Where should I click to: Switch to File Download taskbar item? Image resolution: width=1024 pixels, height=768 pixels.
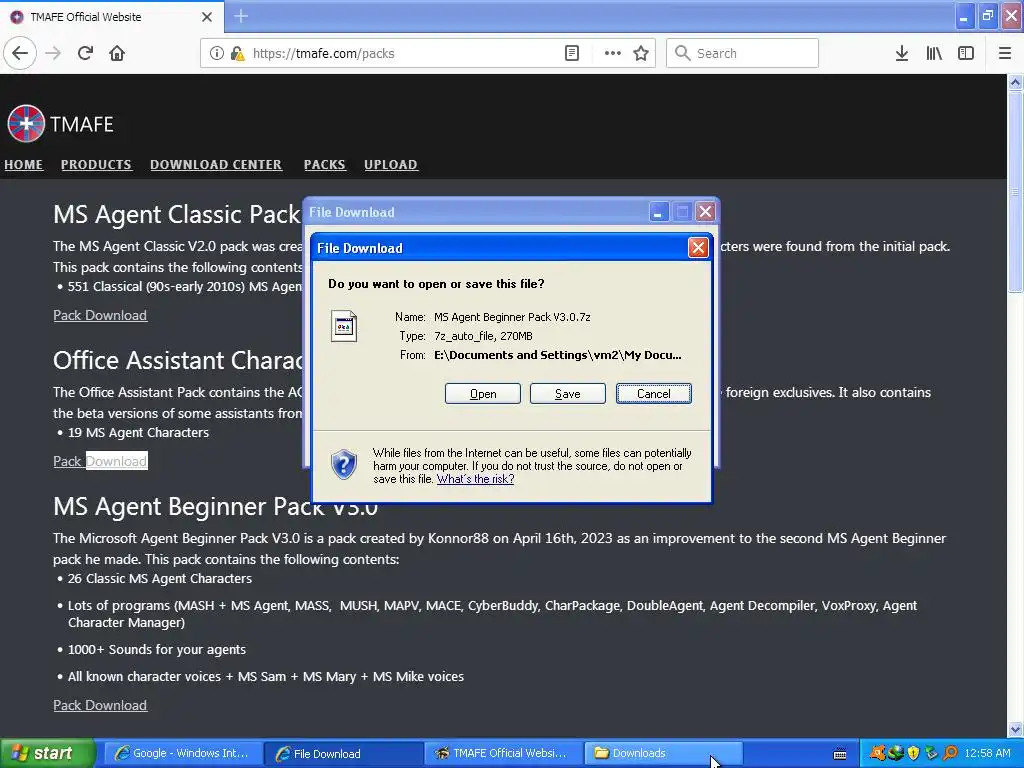click(x=342, y=753)
